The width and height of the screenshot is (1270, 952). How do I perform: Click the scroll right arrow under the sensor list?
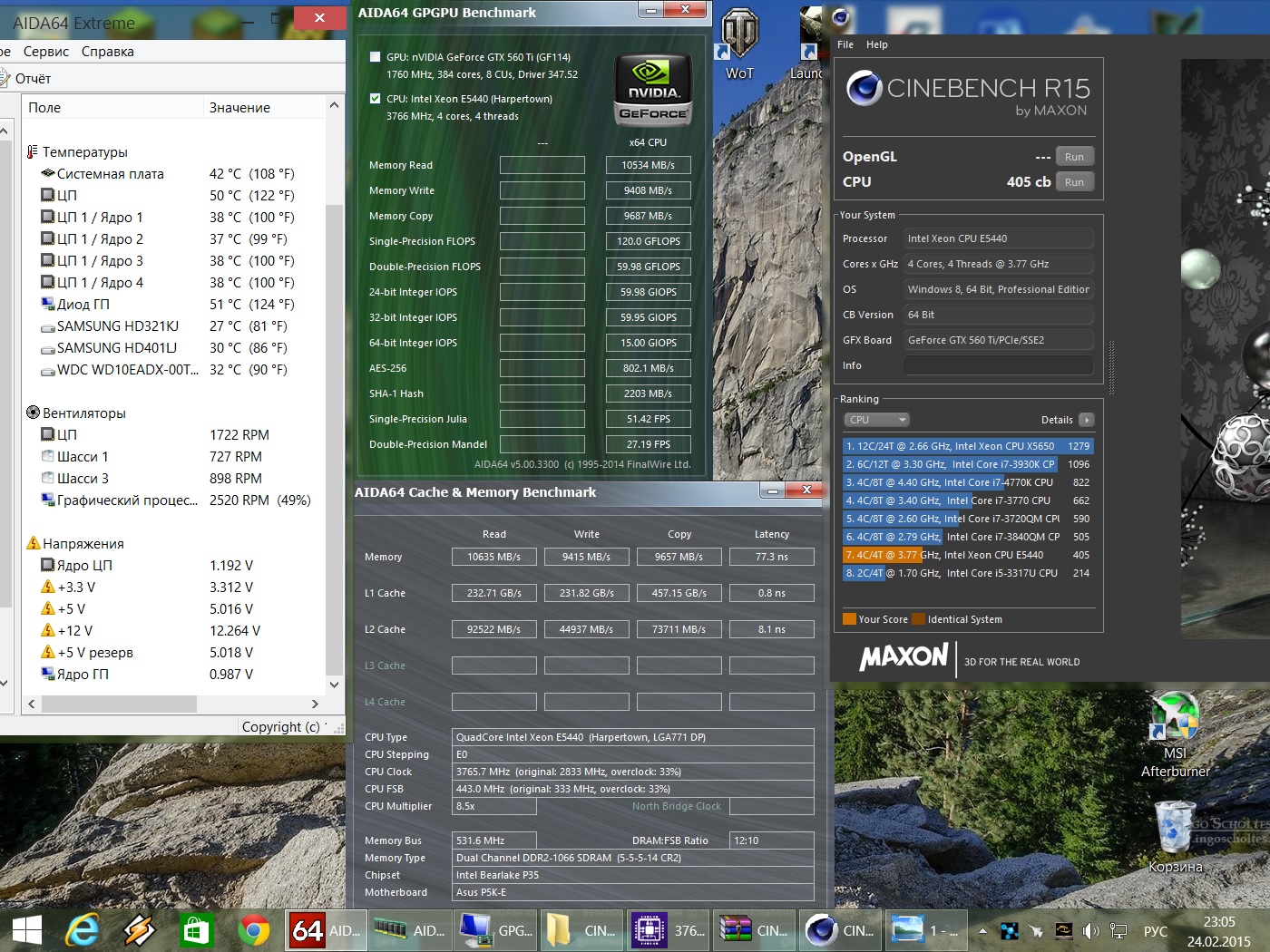[x=315, y=704]
